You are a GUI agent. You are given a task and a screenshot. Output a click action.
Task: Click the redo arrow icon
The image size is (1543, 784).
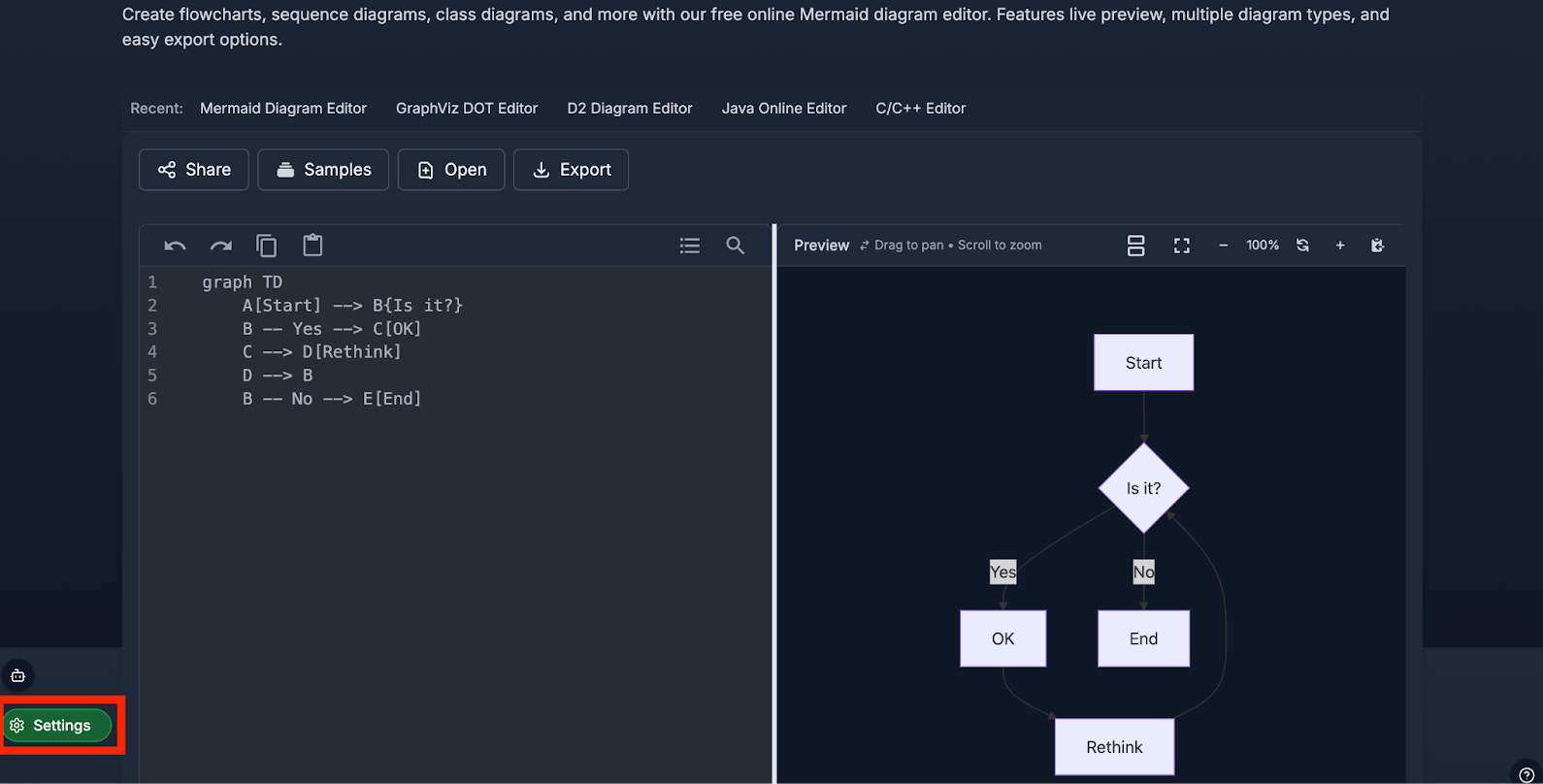click(x=221, y=245)
